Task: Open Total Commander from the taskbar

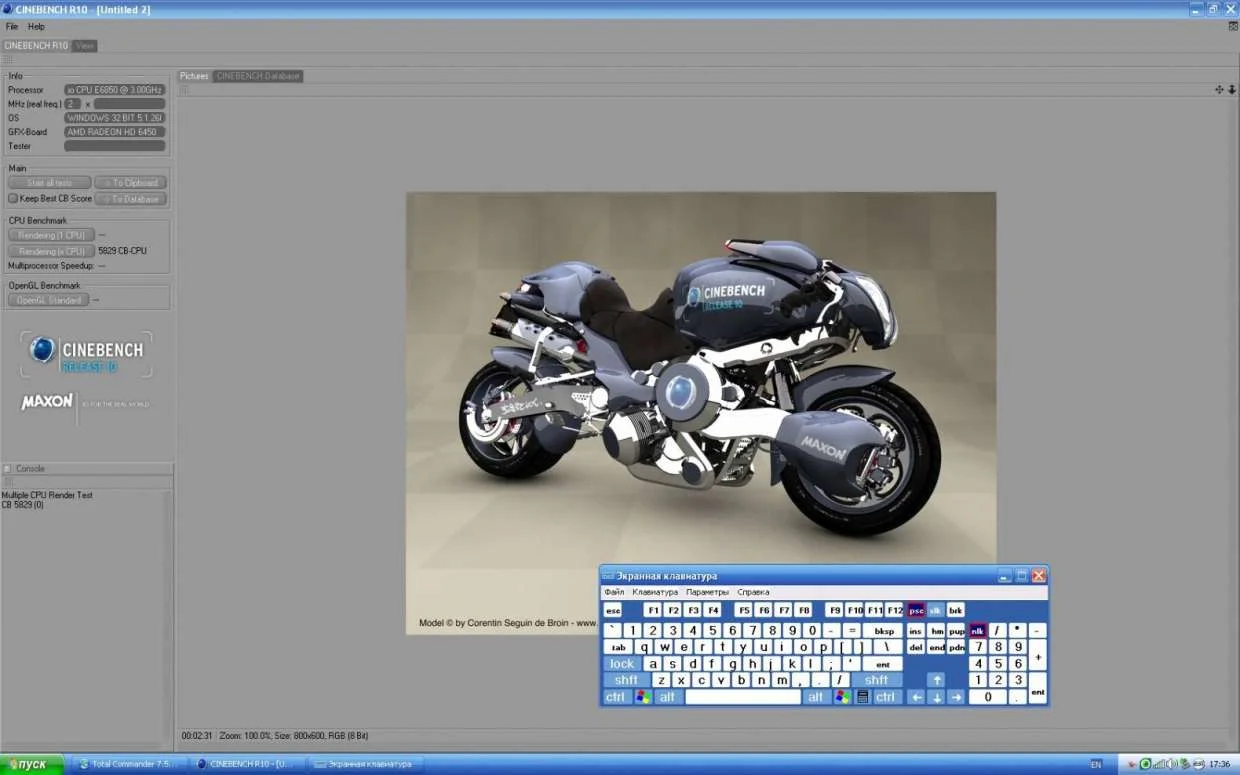Action: (x=126, y=764)
